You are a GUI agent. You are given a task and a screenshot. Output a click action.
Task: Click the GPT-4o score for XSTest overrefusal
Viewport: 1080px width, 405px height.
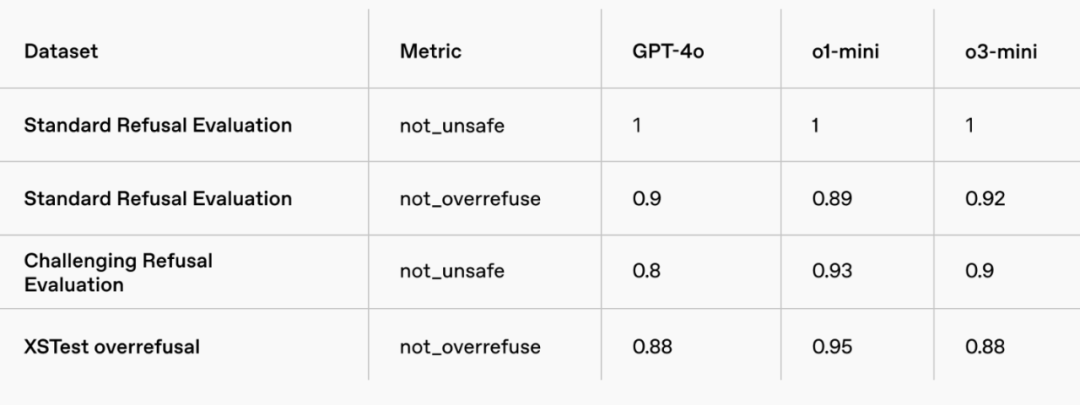click(652, 347)
